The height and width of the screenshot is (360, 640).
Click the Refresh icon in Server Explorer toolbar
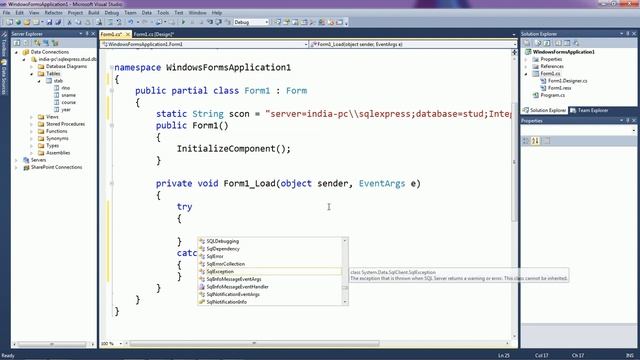[16, 43]
